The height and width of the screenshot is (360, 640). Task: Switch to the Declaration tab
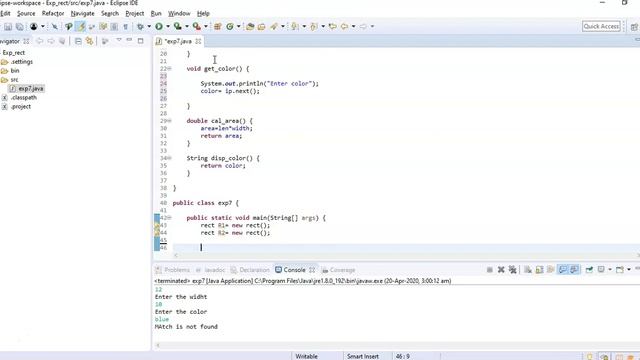point(250,270)
